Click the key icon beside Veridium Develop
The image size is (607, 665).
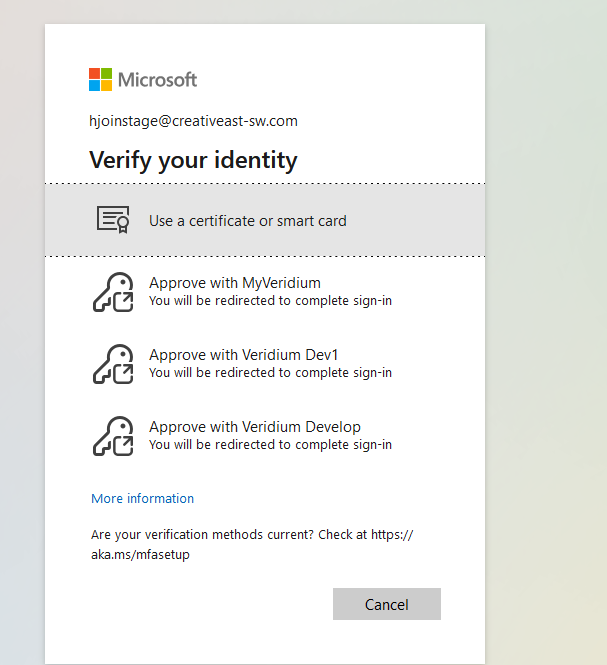pyautogui.click(x=113, y=435)
